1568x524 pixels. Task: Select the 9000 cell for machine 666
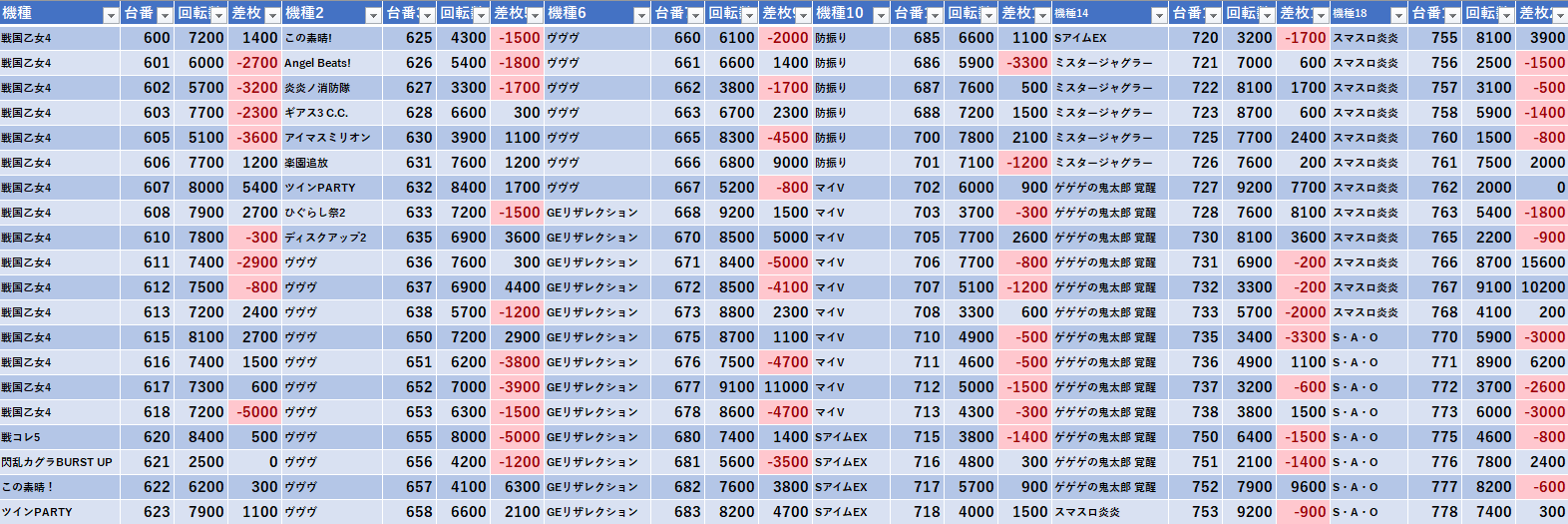785,163
